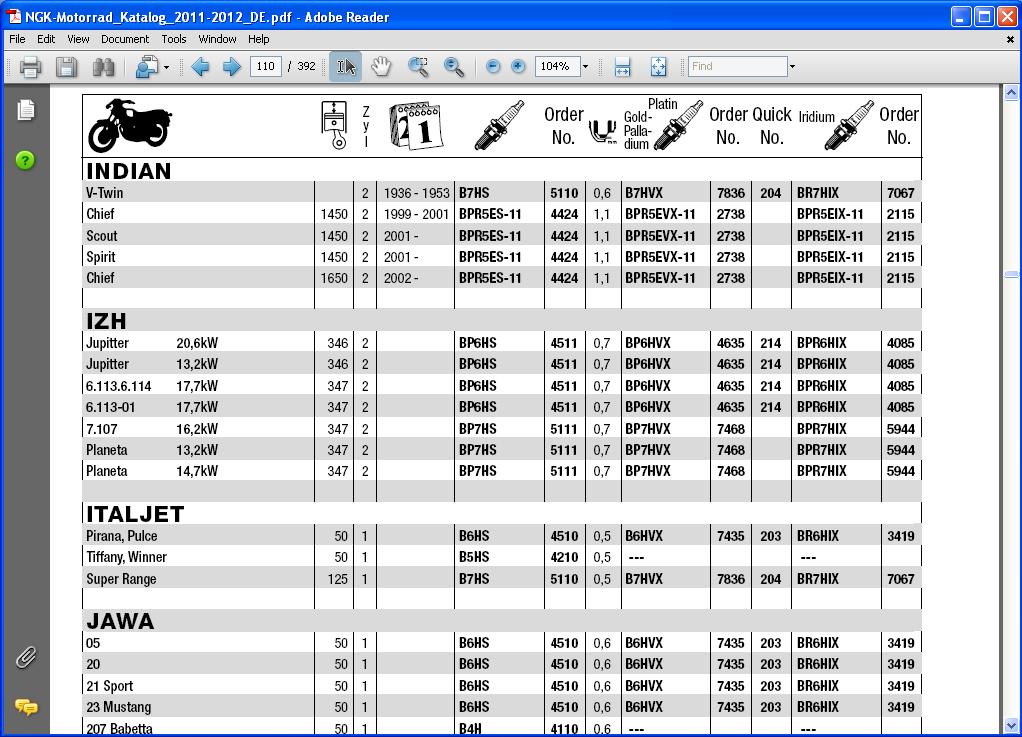1022x737 pixels.
Task: Click scrollbar down arrow
Action: point(1011,725)
